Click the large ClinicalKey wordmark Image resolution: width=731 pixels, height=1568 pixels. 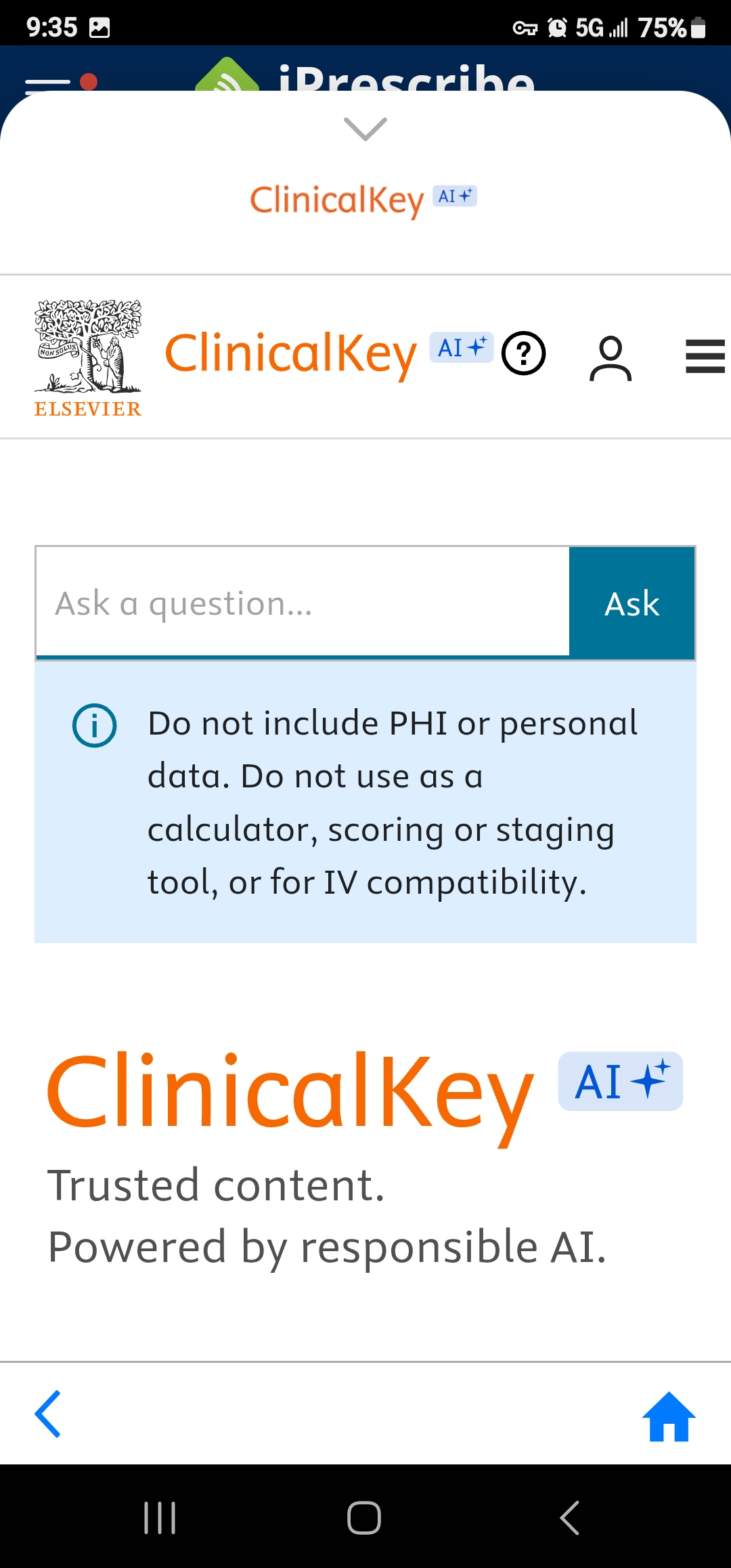coord(290,1091)
